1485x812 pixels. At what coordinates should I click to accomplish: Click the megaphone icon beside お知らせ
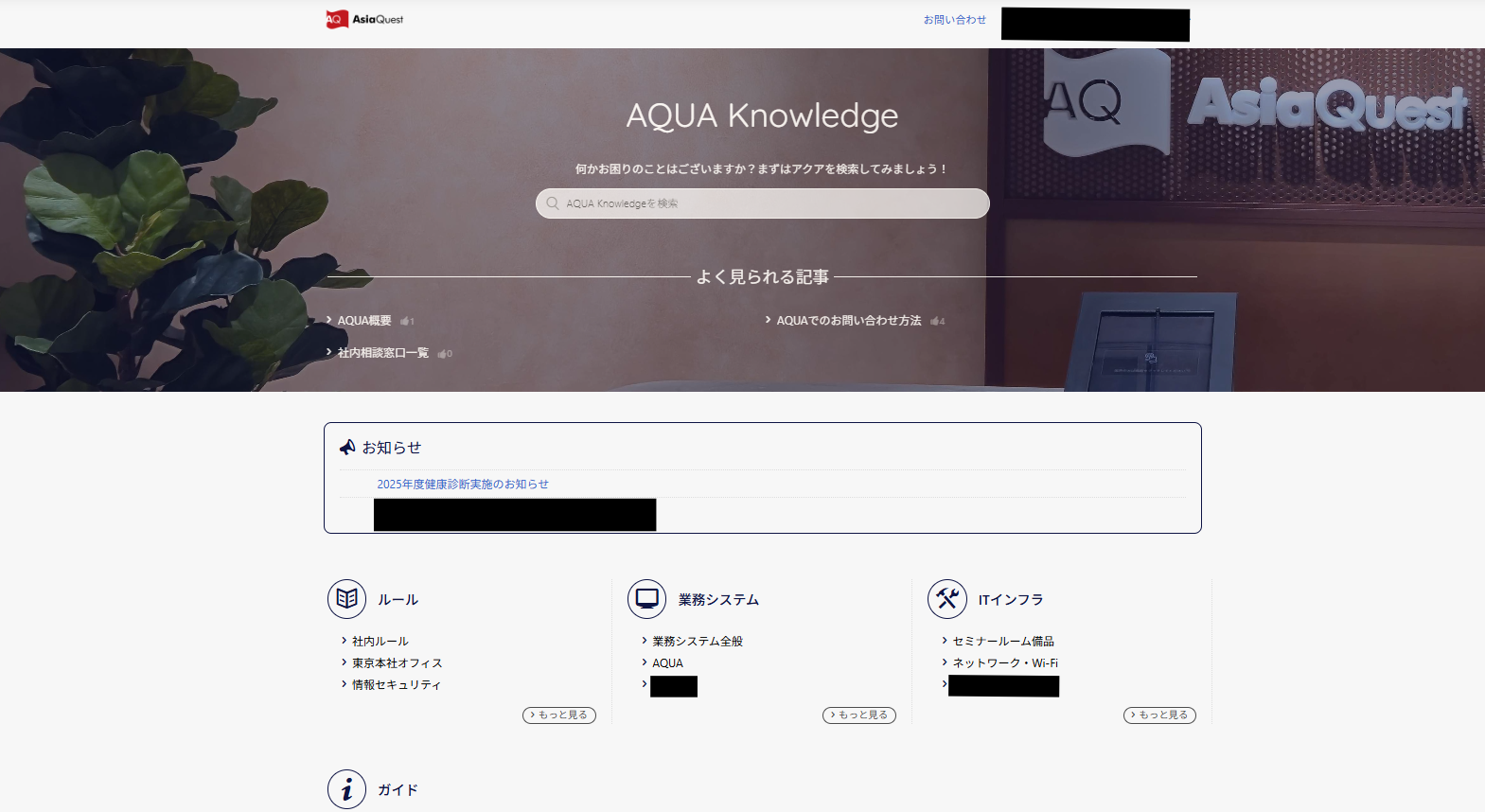[x=347, y=448]
